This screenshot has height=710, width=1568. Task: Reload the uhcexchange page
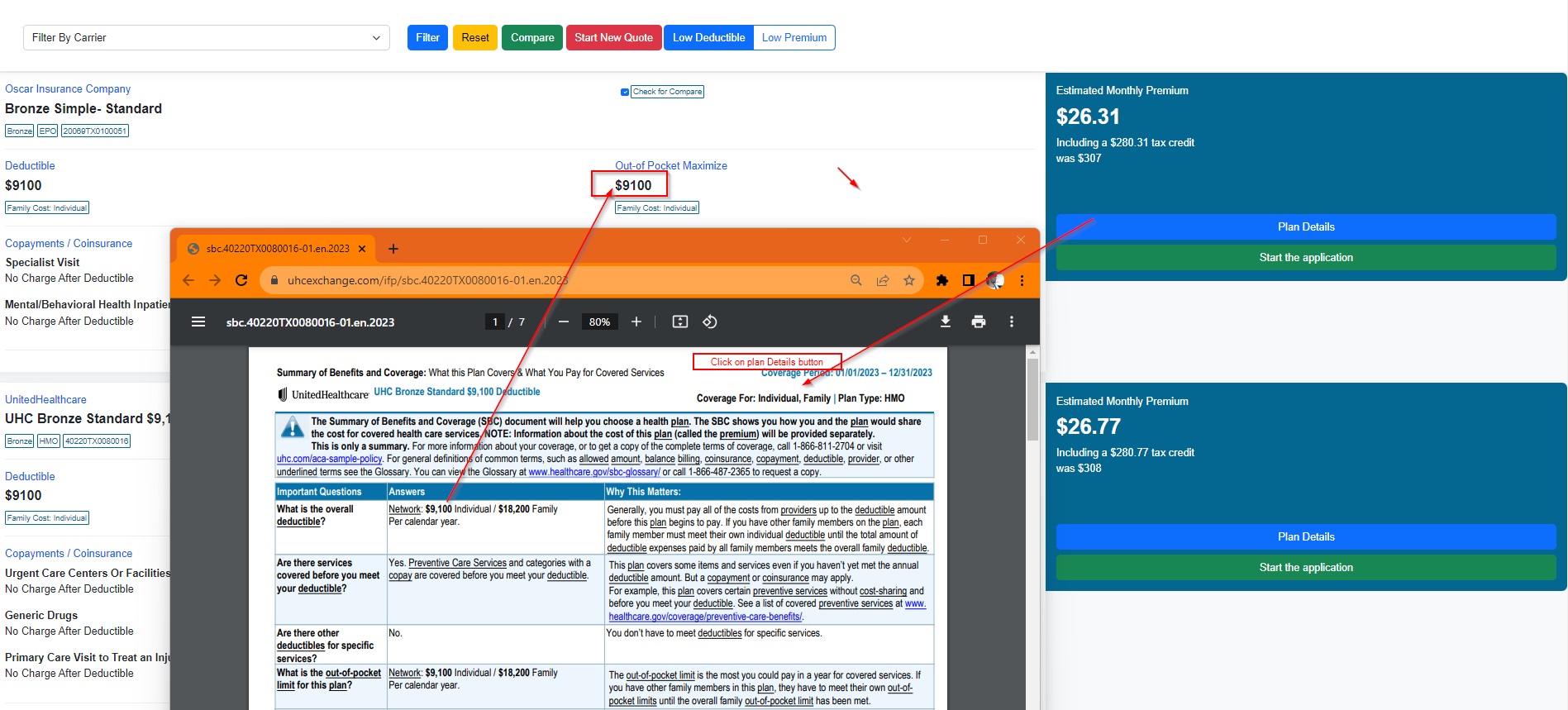241,280
